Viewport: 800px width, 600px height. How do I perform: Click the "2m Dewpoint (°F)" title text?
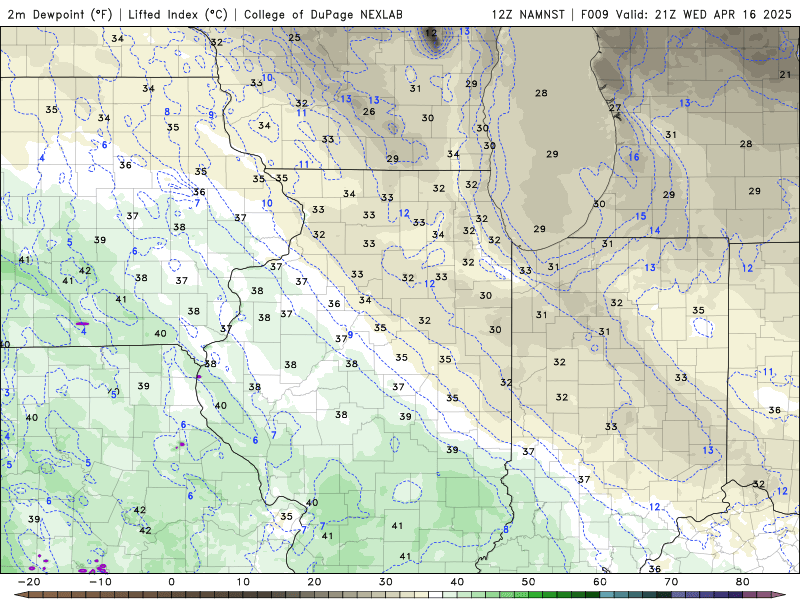click(60, 14)
